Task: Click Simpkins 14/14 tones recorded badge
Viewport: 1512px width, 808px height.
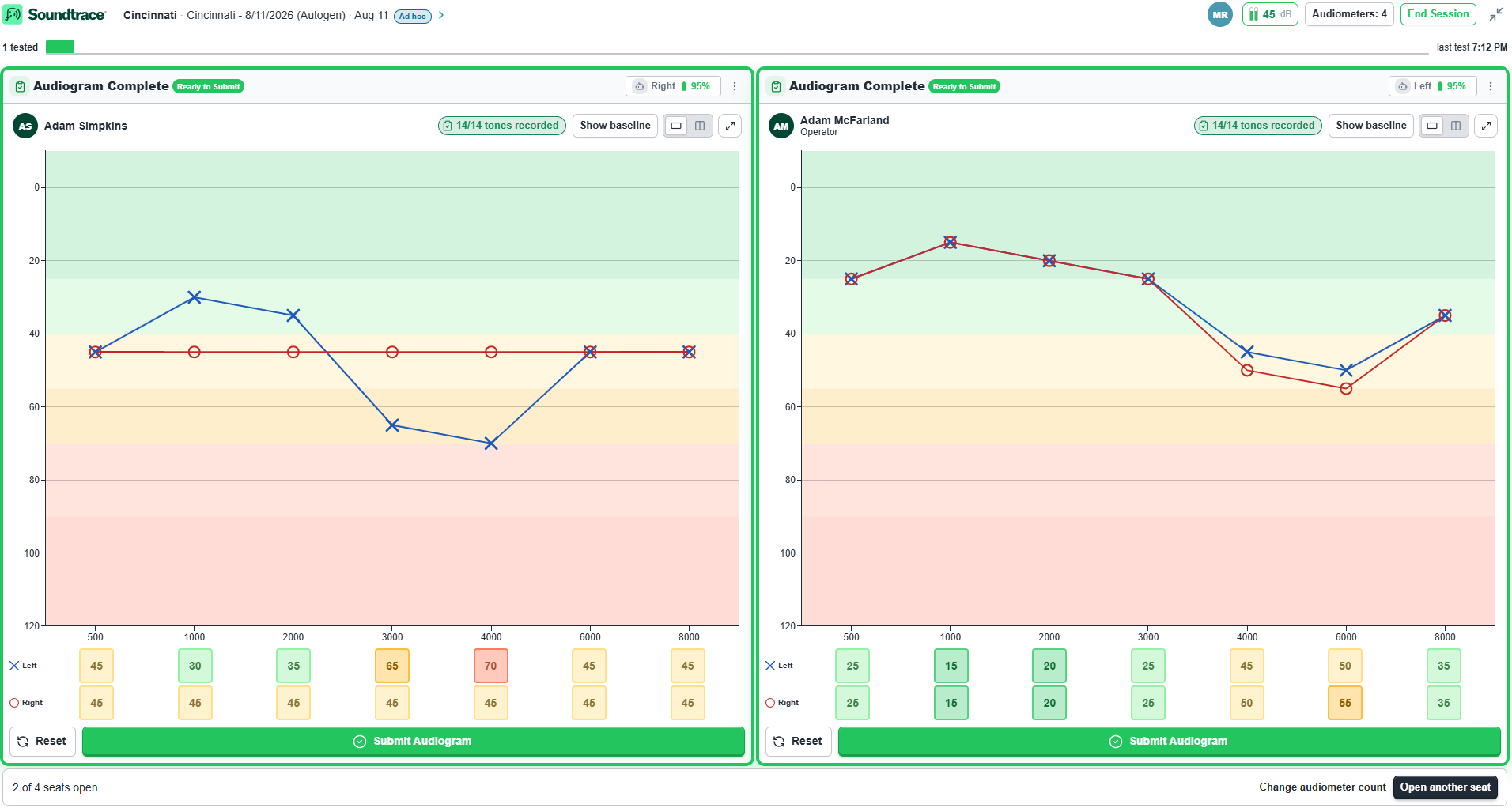Action: tap(502, 126)
